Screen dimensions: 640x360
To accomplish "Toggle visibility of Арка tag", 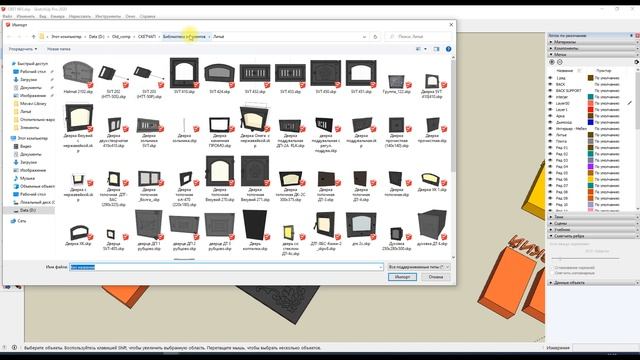I will coord(550,116).
